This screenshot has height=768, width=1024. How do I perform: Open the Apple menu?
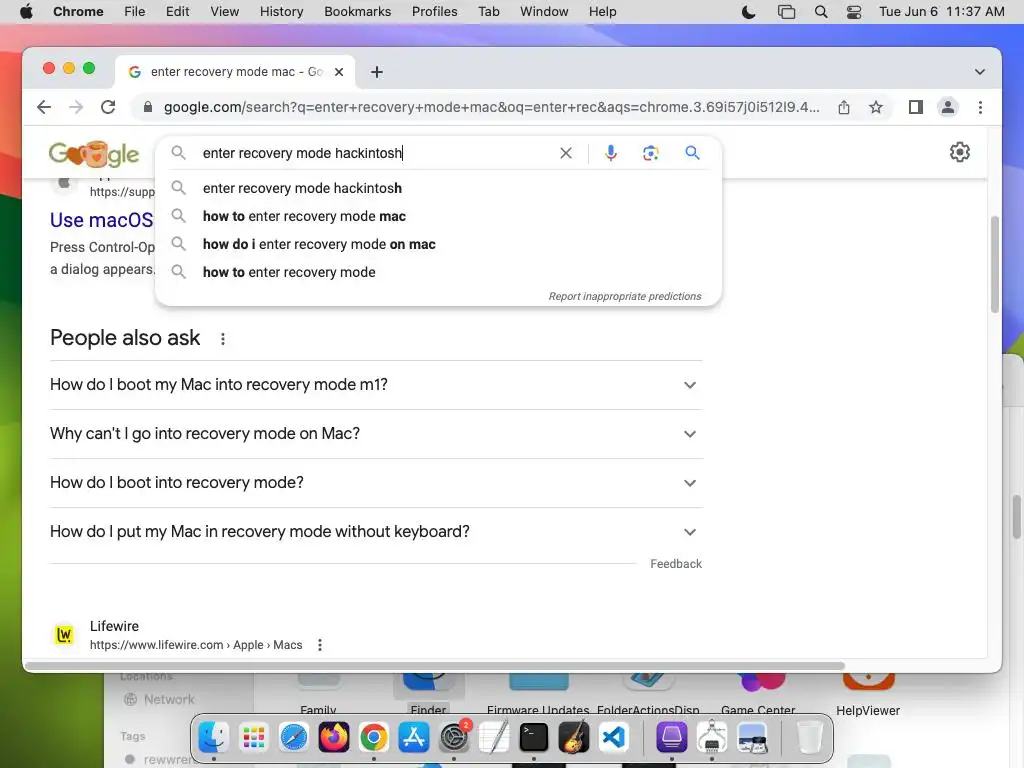coord(26,12)
